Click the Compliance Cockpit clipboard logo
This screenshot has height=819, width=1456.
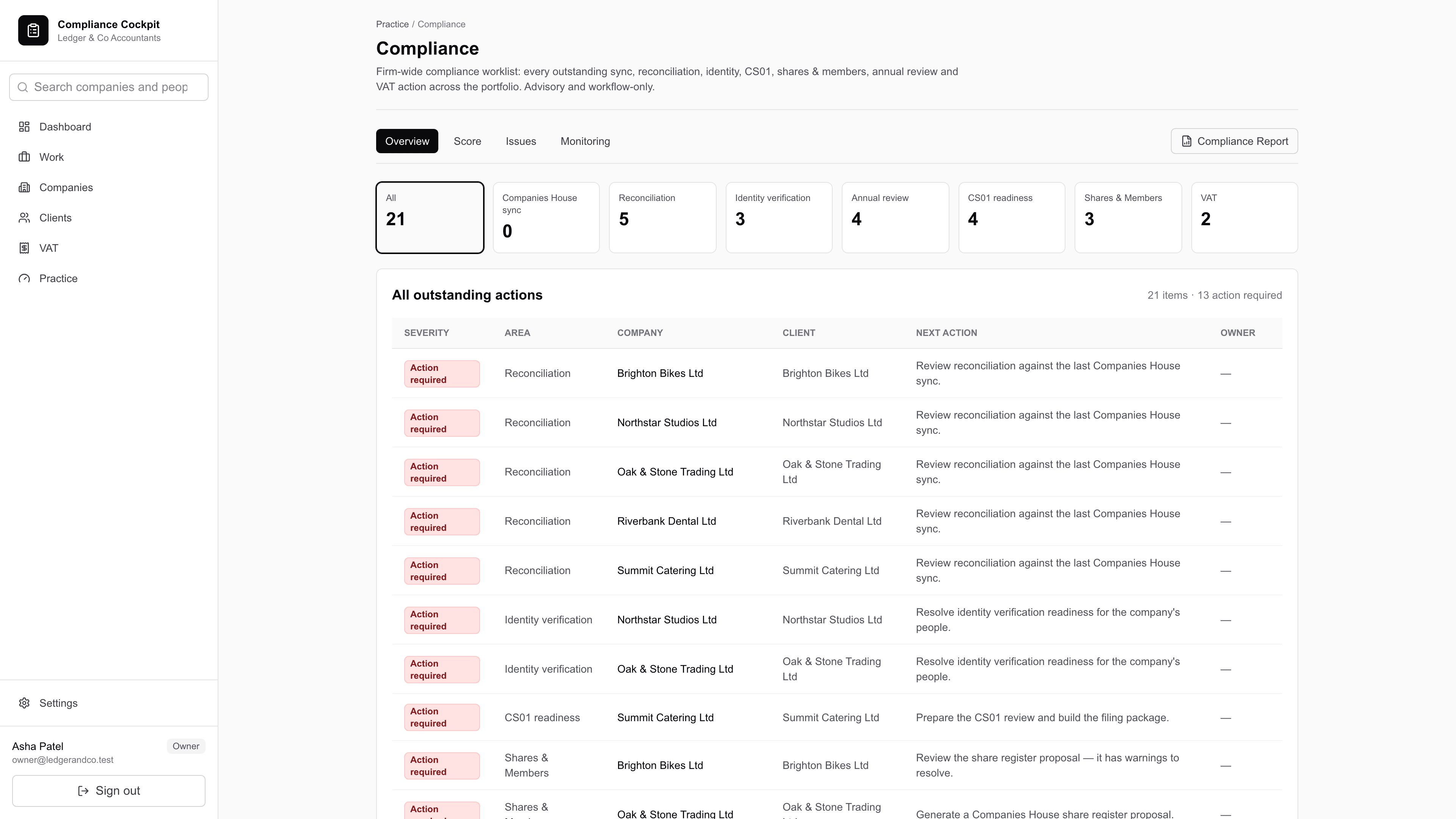point(33,30)
